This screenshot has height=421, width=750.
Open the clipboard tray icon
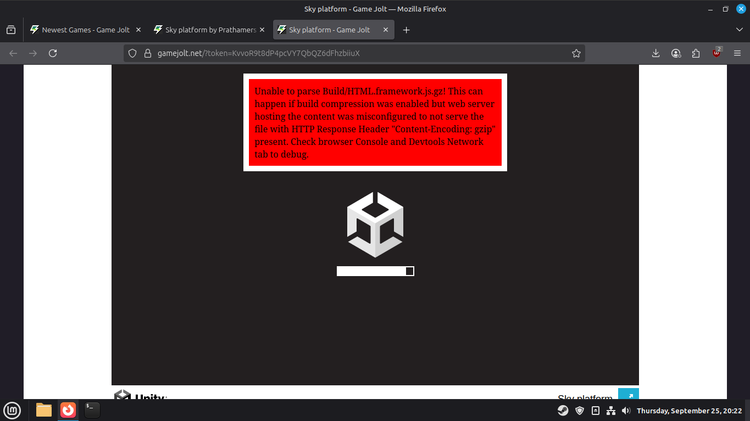coord(596,410)
